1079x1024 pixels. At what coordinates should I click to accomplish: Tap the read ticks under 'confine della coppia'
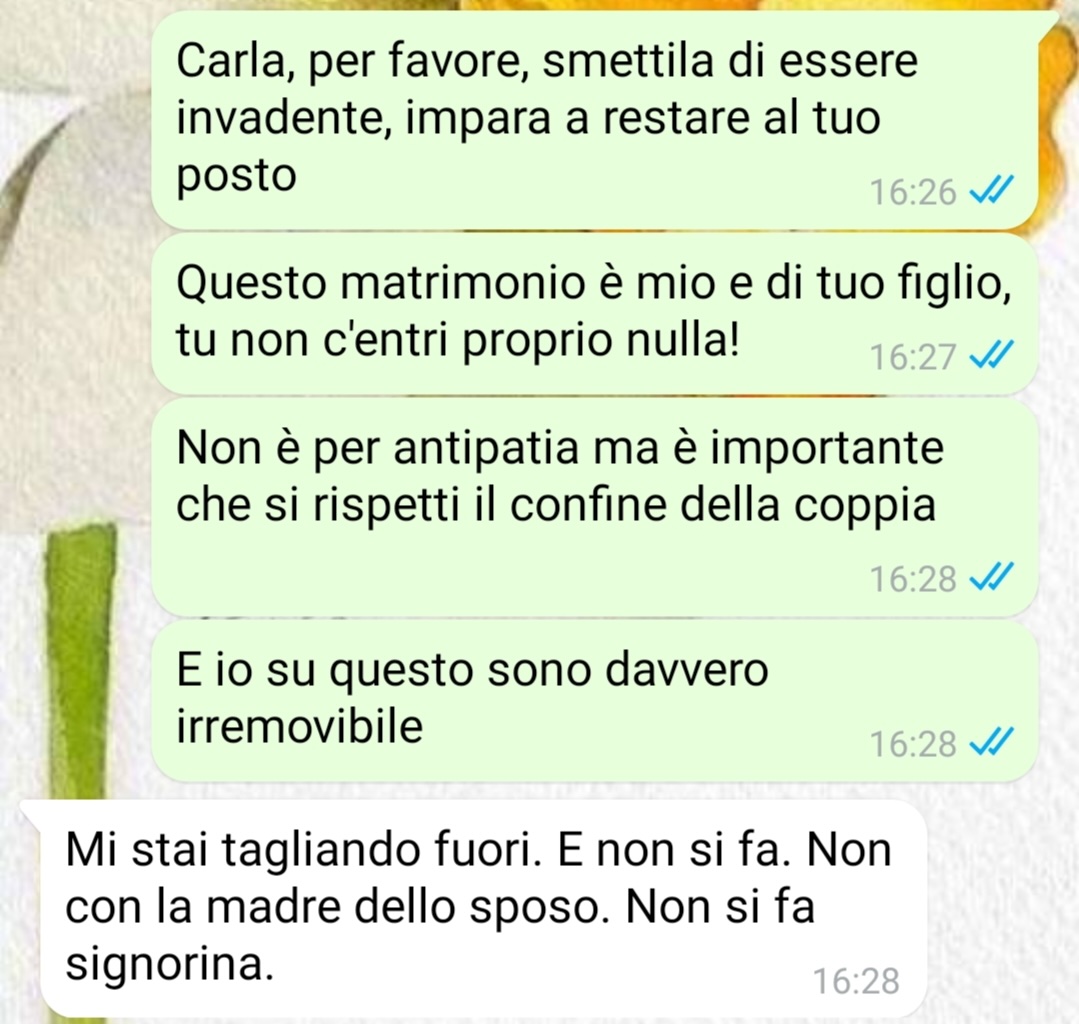pyautogui.click(x=992, y=578)
